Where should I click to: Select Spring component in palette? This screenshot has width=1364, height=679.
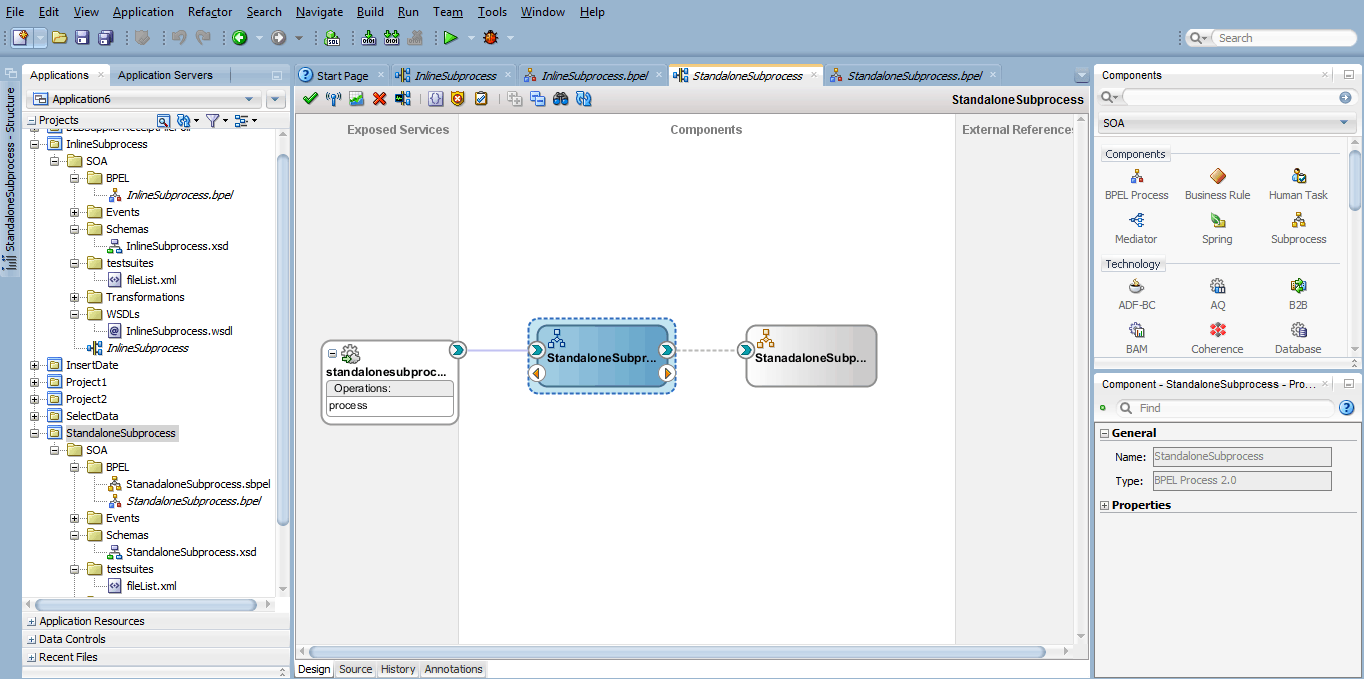pos(1217,229)
